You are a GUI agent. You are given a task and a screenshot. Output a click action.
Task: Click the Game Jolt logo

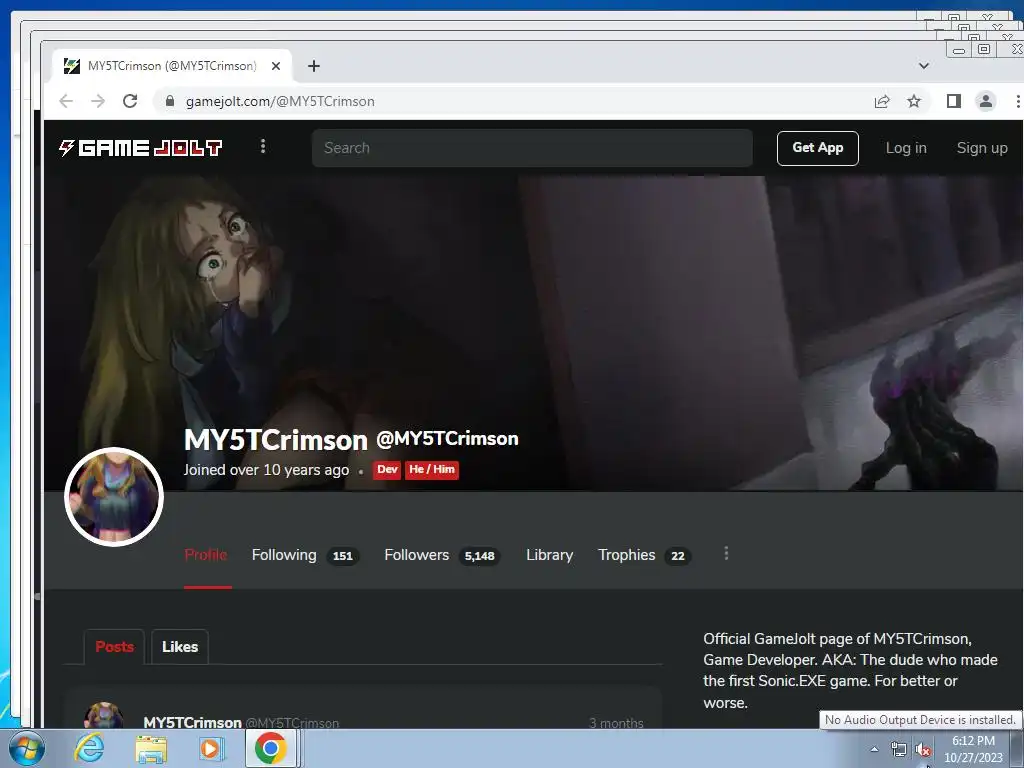(140, 148)
